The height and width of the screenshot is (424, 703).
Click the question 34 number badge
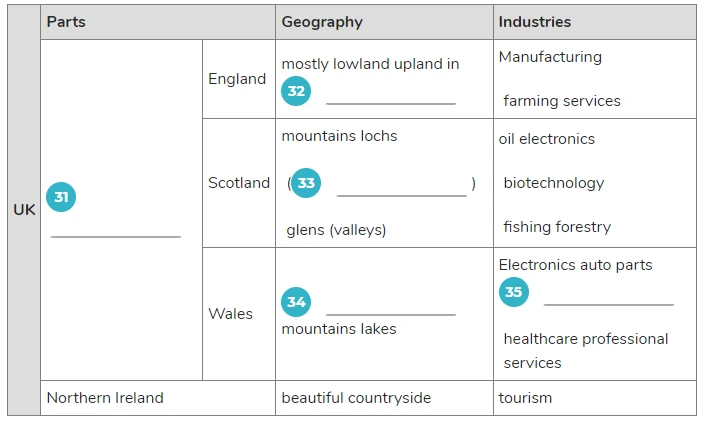[296, 302]
